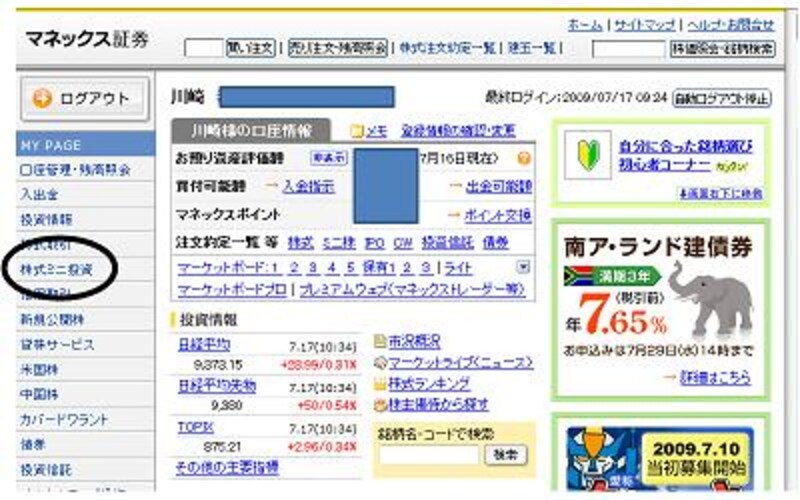This screenshot has height=500, width=800.
Task: Open IPO in 注文約定一覧 row
Action: click(x=374, y=243)
